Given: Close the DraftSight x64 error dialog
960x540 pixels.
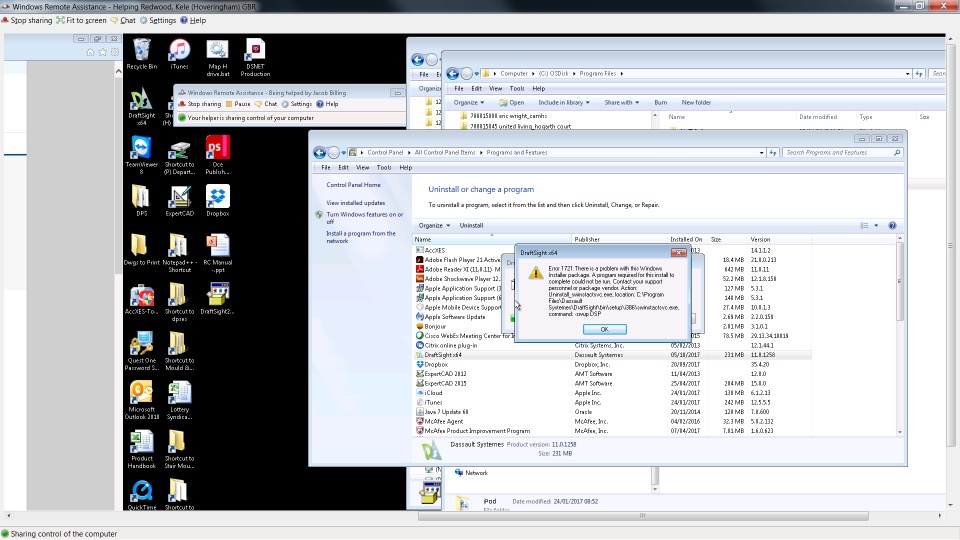Looking at the screenshot, I should [x=678, y=252].
